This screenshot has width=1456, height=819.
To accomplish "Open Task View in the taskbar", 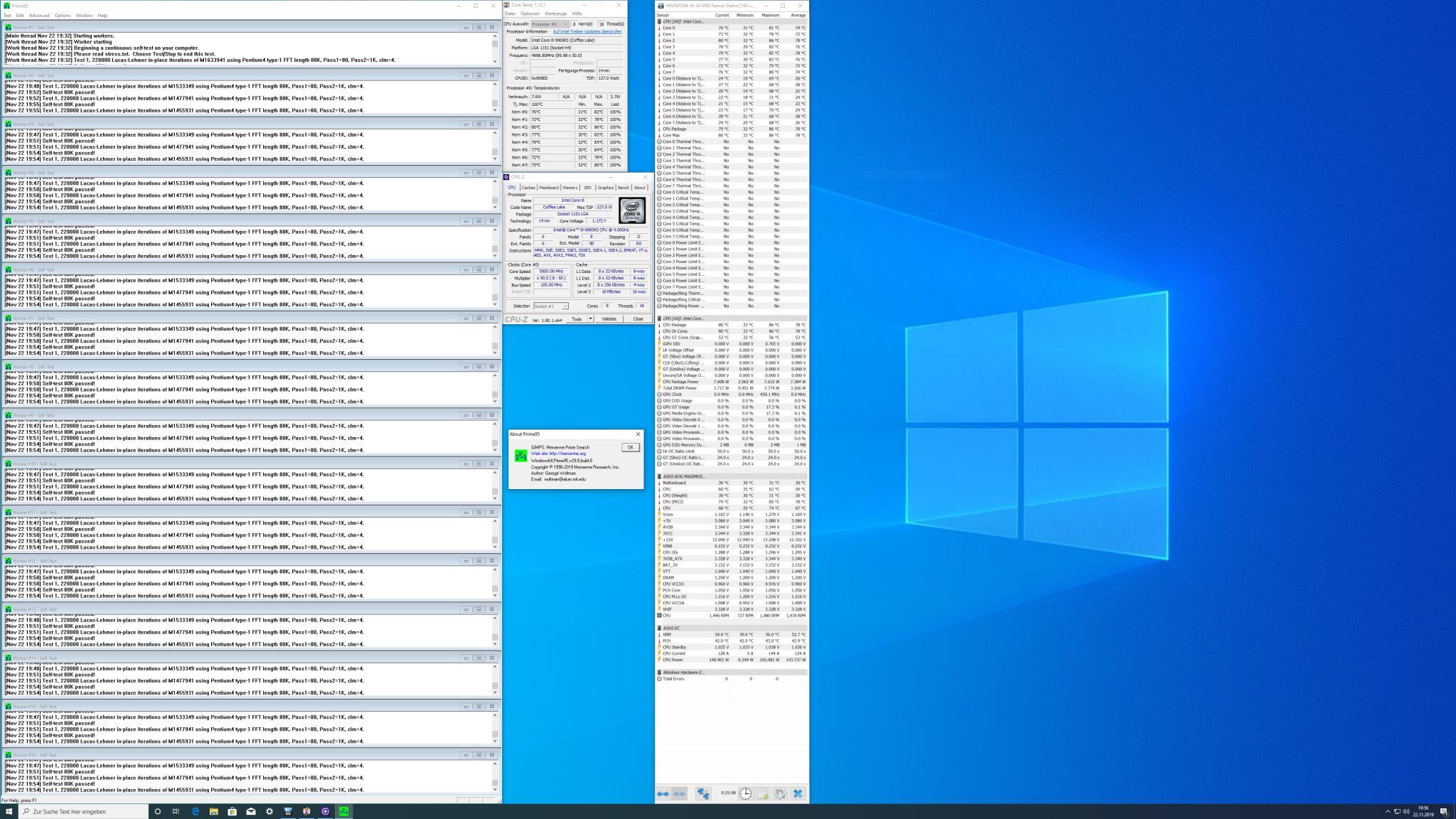I will tap(176, 811).
